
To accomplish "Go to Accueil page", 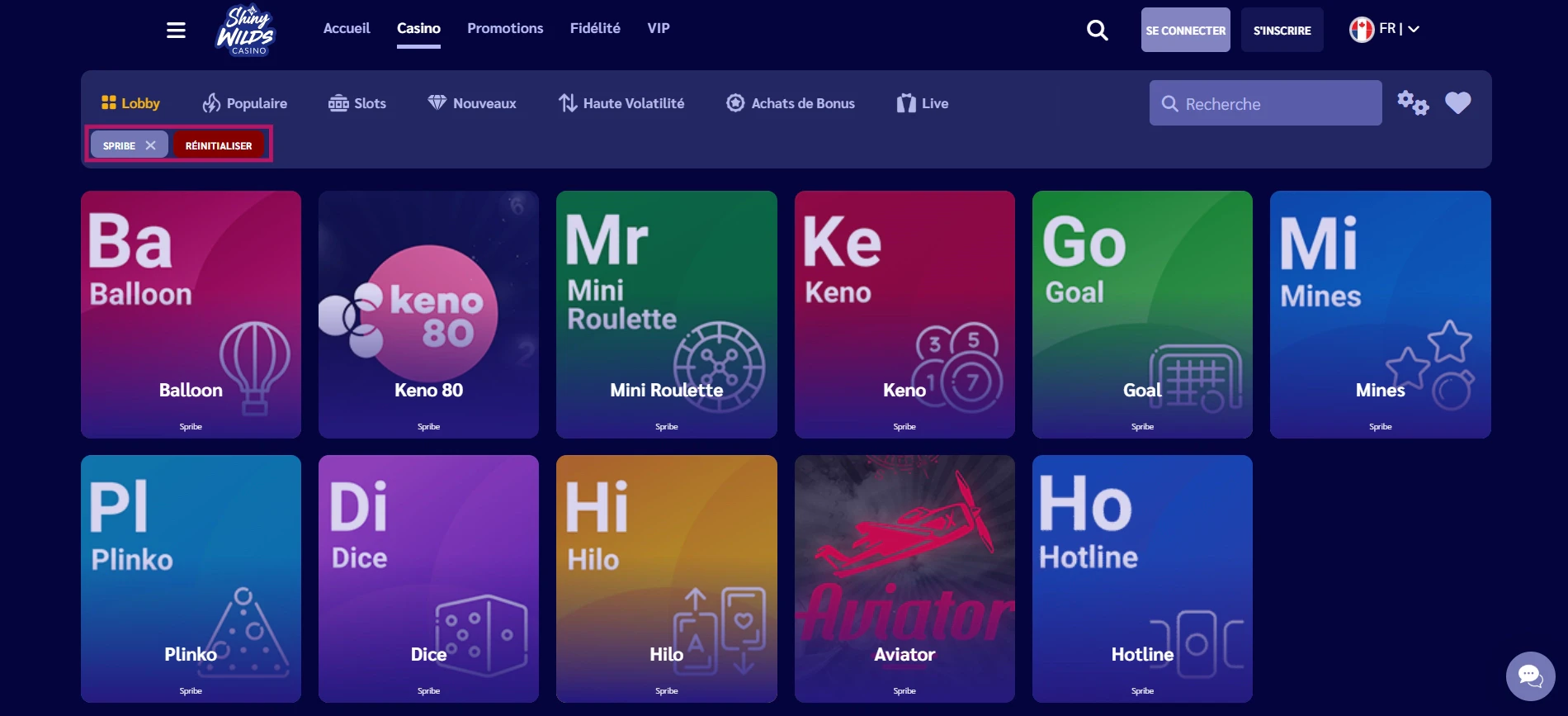I will point(347,28).
